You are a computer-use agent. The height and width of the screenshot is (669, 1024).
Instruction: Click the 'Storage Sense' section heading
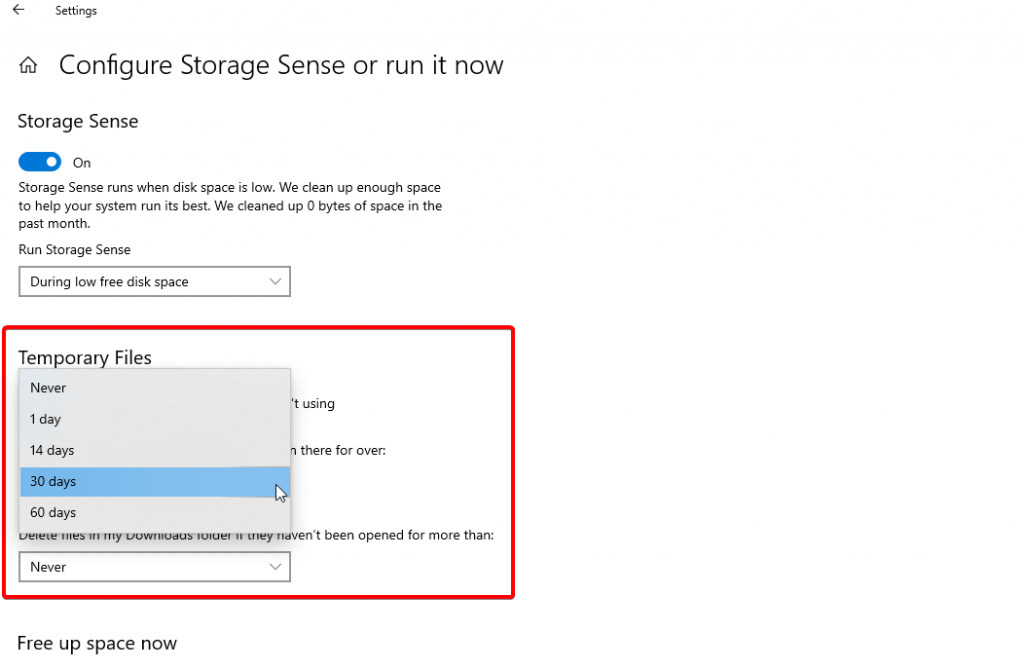[x=78, y=122]
